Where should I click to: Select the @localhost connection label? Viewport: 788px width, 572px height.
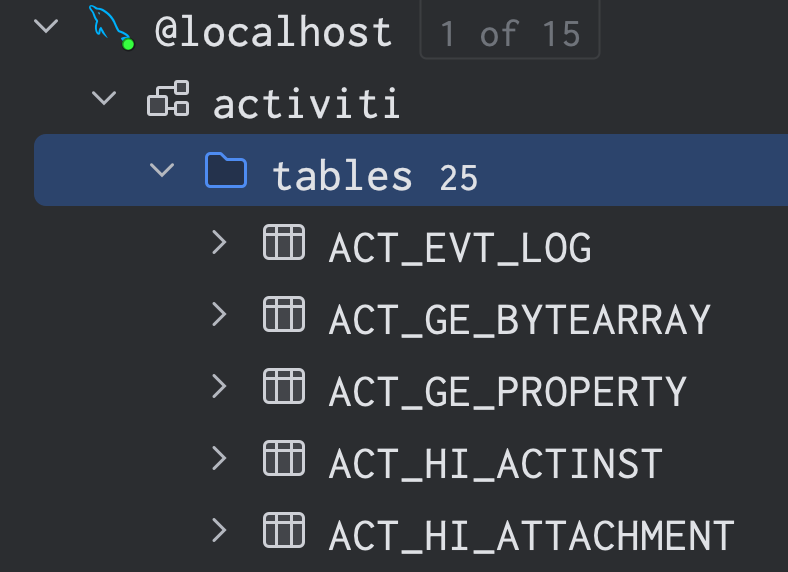pos(273,32)
